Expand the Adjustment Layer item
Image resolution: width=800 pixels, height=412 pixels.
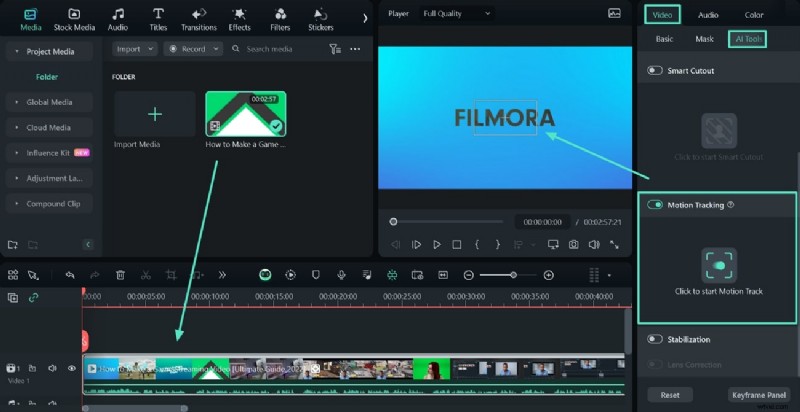pos(49,178)
